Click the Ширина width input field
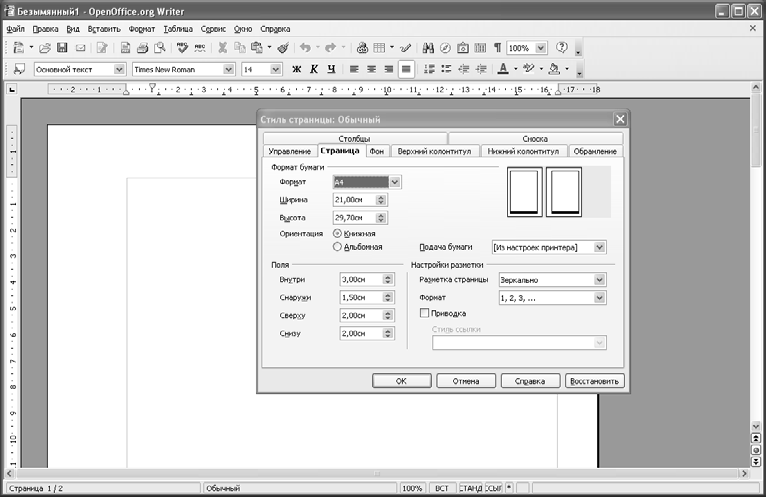Image resolution: width=766 pixels, height=497 pixels. coord(353,200)
